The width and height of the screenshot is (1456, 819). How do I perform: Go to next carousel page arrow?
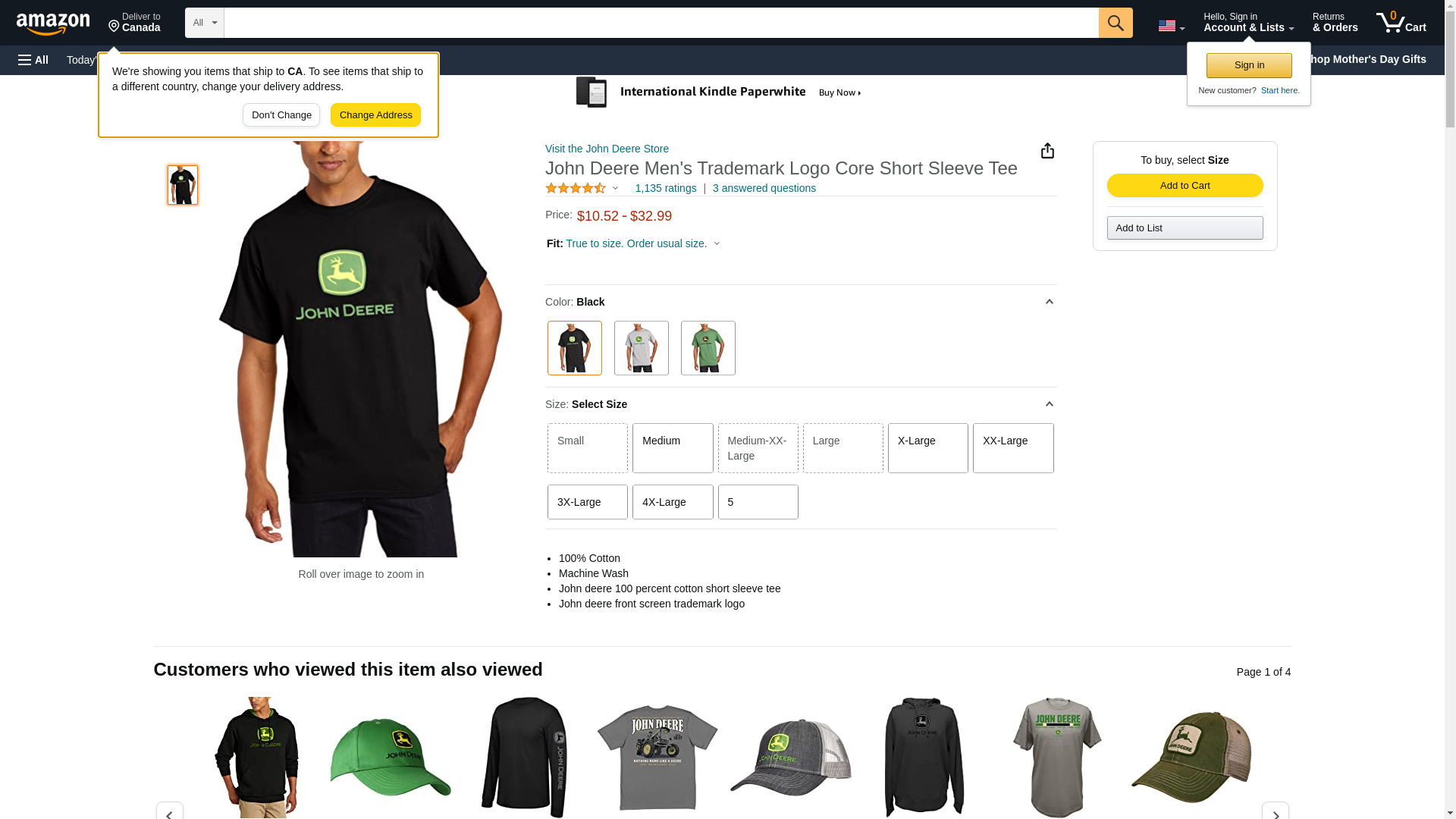1275,810
